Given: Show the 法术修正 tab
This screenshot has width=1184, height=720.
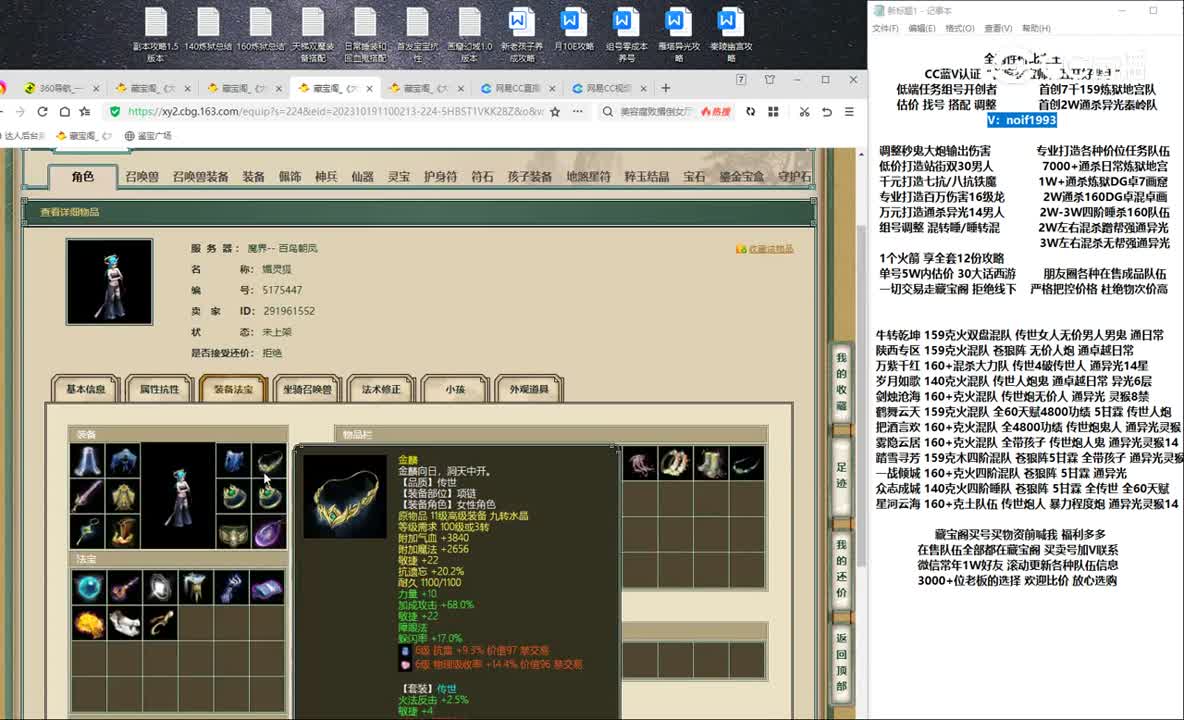Looking at the screenshot, I should (381, 389).
